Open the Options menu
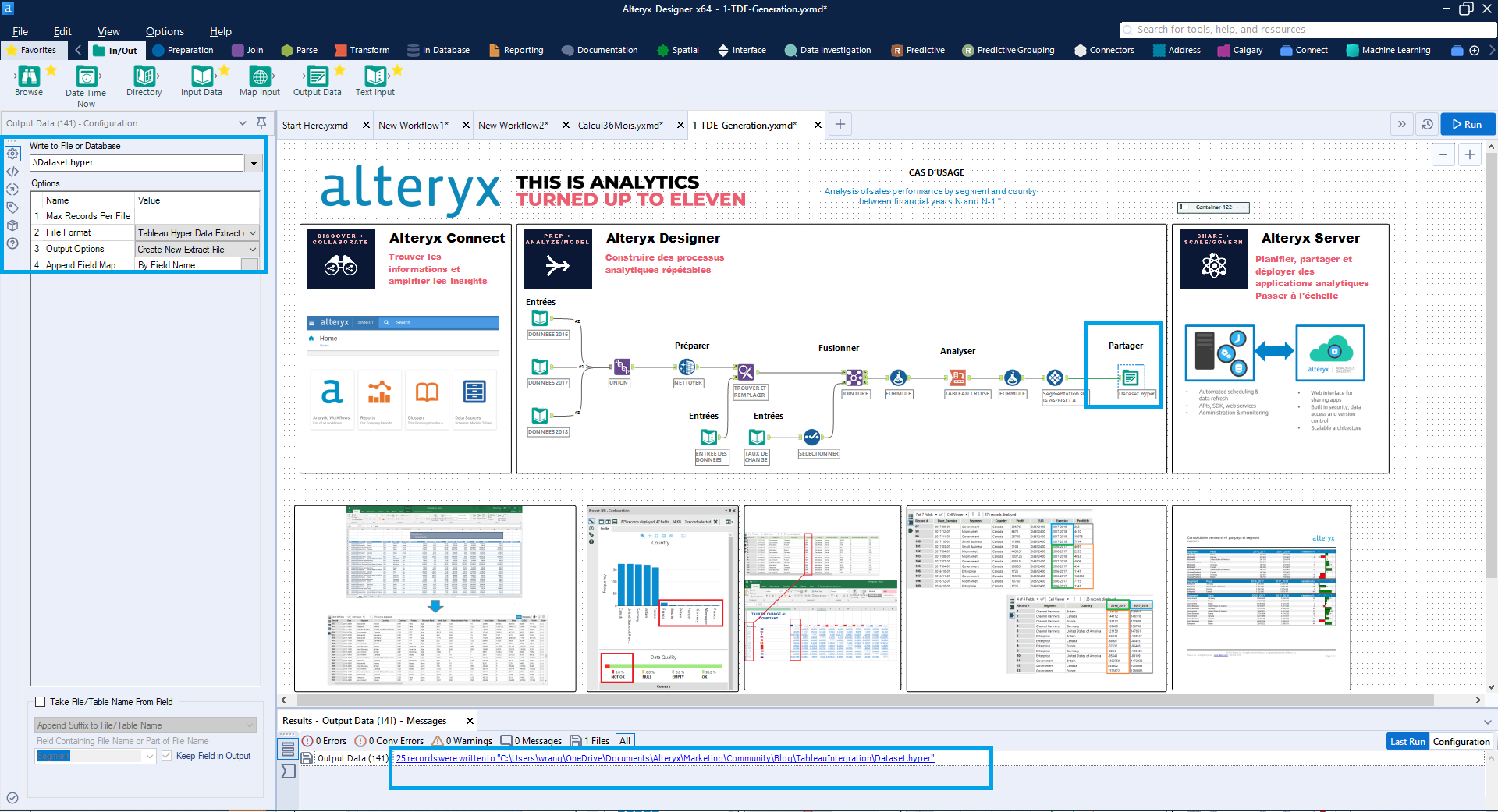1498x812 pixels. tap(164, 31)
